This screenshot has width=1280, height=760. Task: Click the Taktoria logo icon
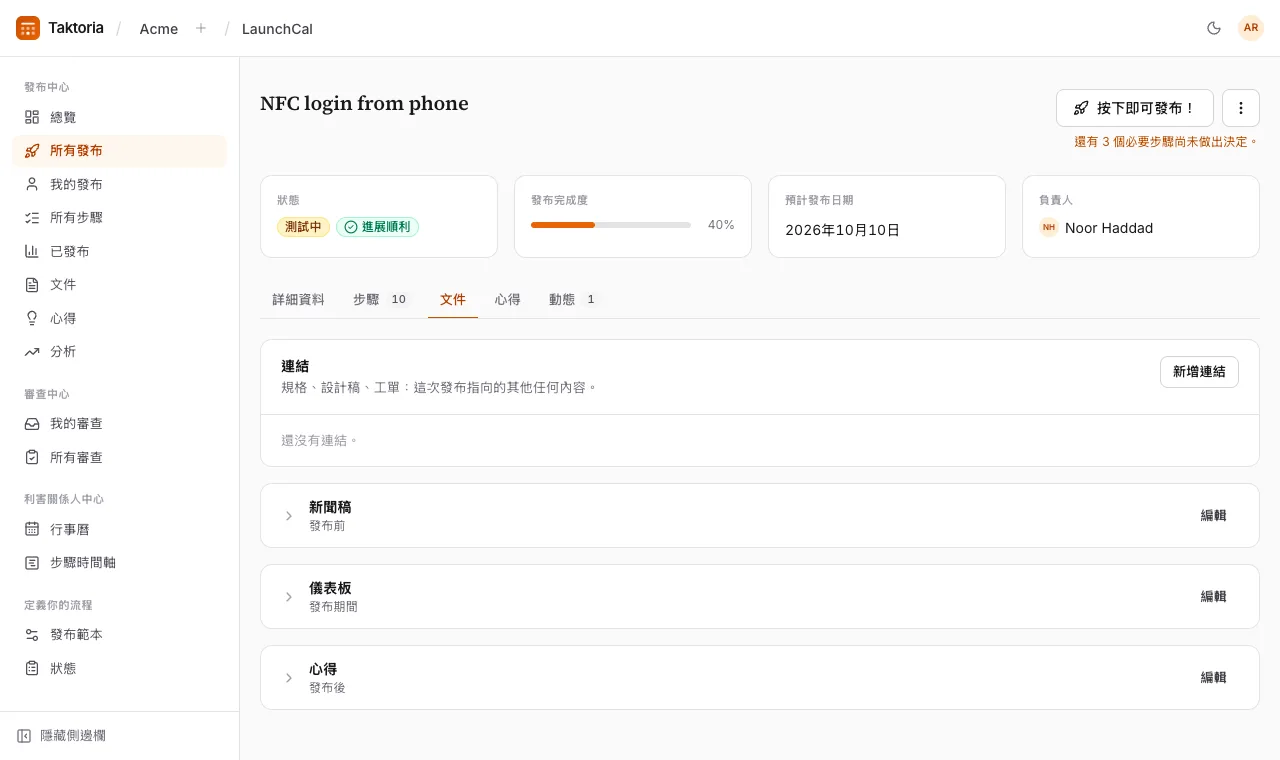coord(28,28)
